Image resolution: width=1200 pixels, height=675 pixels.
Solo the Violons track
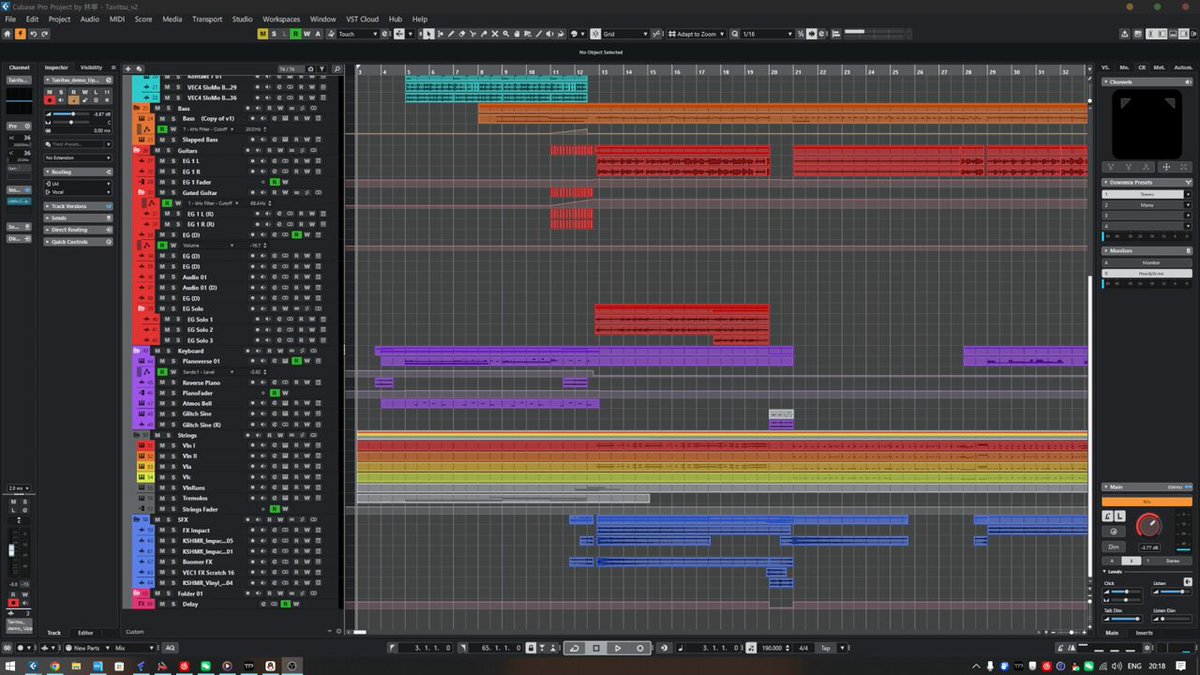(172, 488)
